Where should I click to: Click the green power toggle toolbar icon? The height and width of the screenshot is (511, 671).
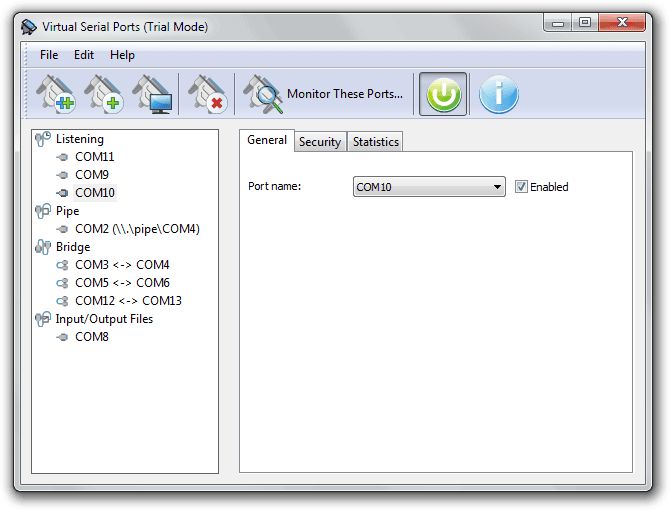(x=442, y=95)
